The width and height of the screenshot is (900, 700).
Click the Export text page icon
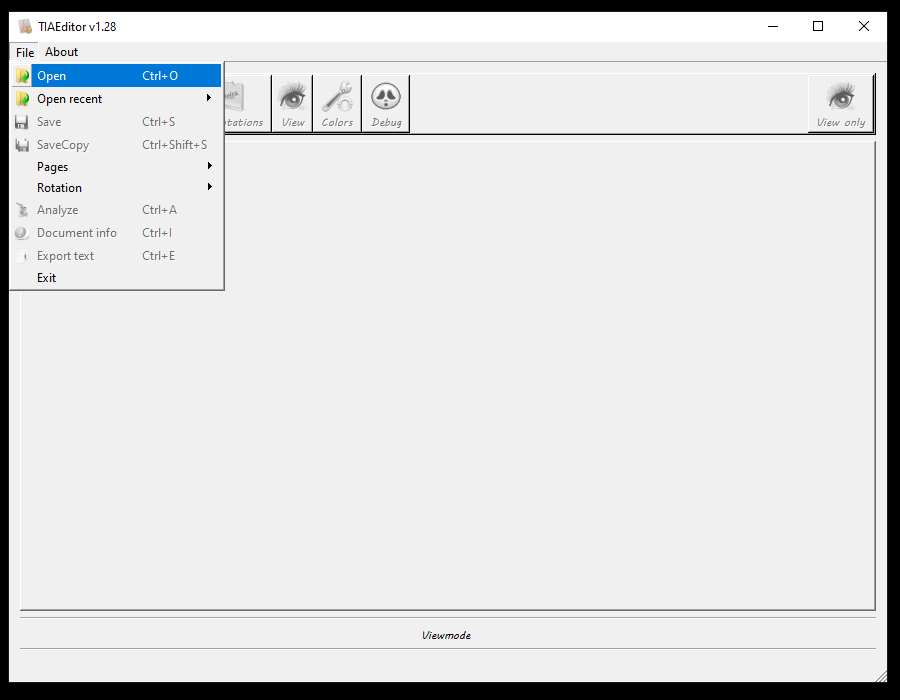coord(22,256)
